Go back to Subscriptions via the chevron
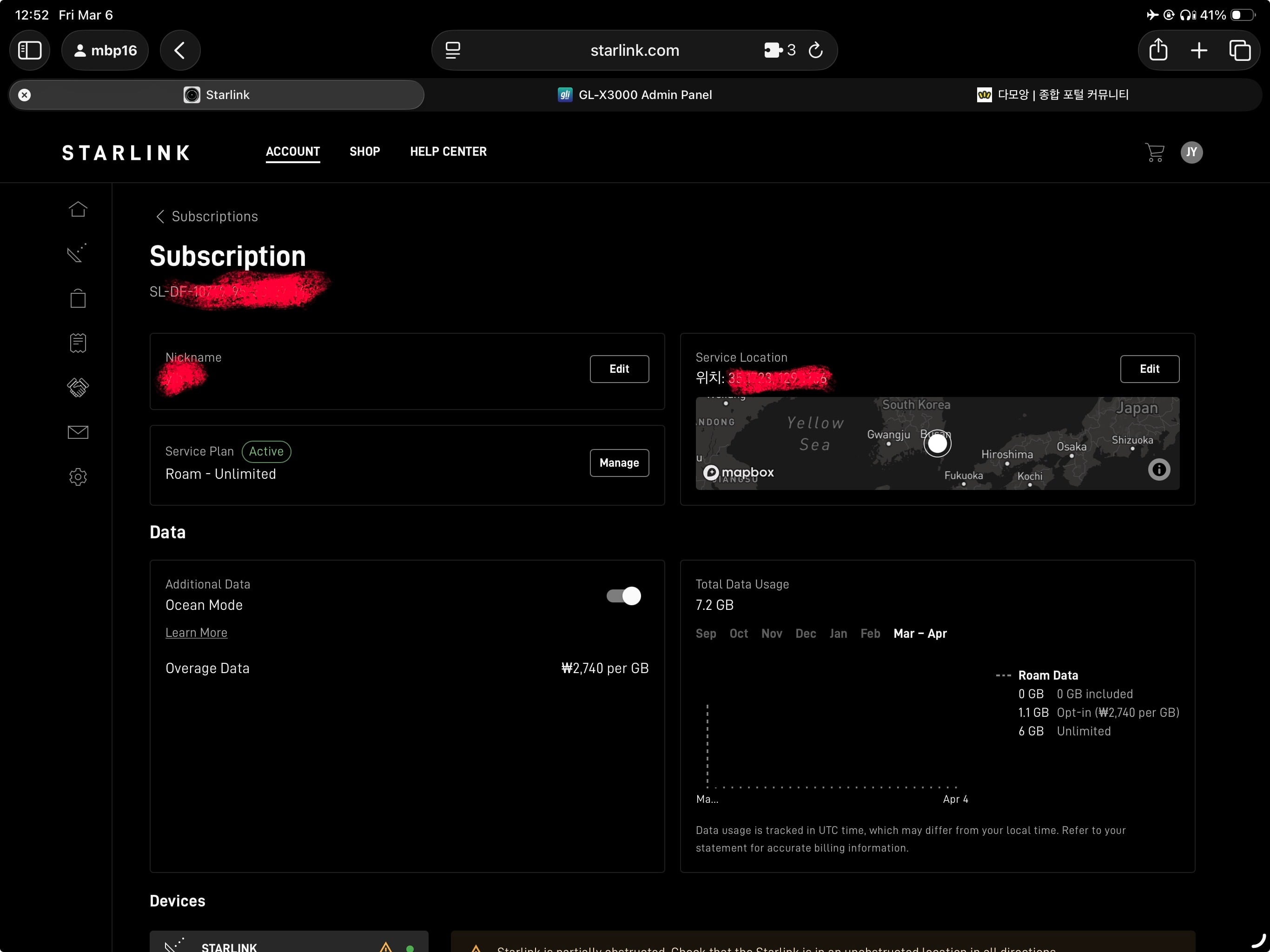The image size is (1270, 952). pyautogui.click(x=160, y=217)
